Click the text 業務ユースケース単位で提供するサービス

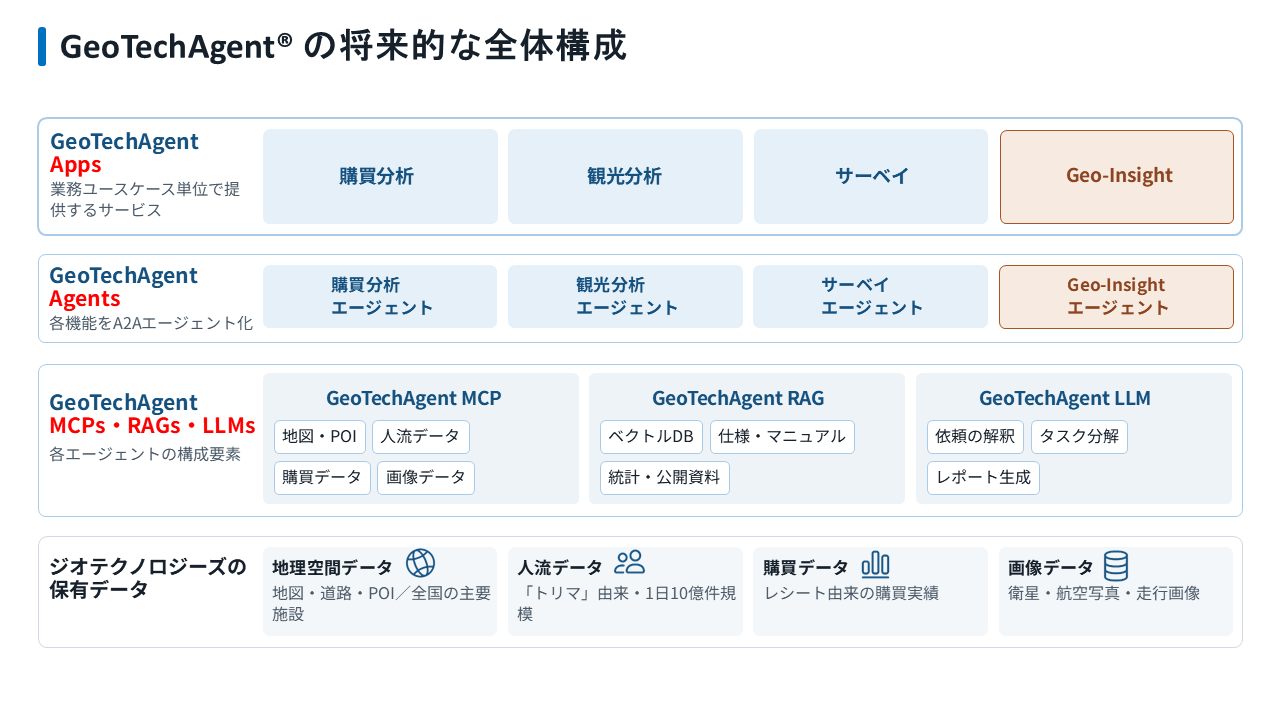(145, 199)
